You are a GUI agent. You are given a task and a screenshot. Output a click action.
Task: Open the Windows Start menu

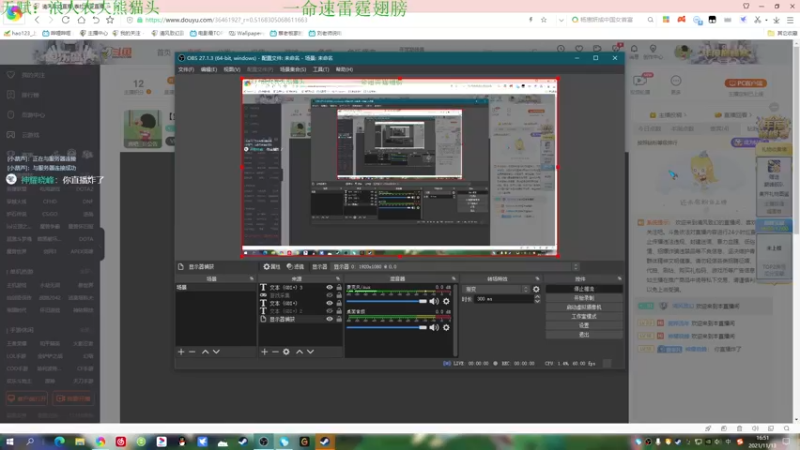pyautogui.click(x=10, y=441)
